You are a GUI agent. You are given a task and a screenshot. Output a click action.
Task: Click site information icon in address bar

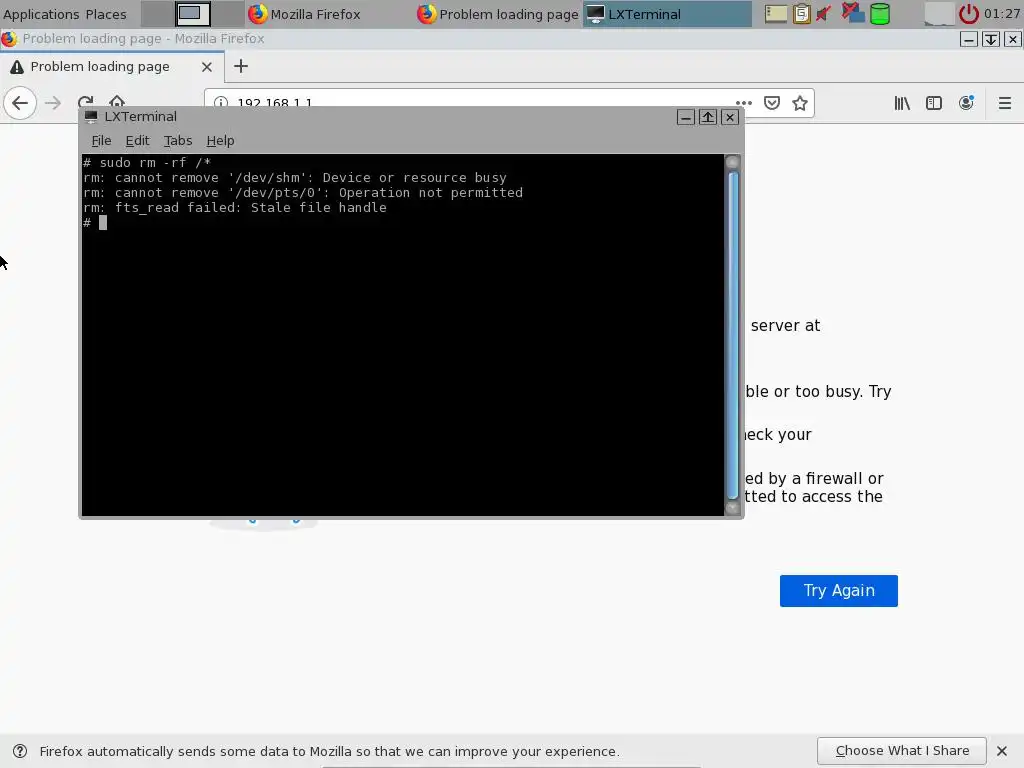tap(221, 103)
